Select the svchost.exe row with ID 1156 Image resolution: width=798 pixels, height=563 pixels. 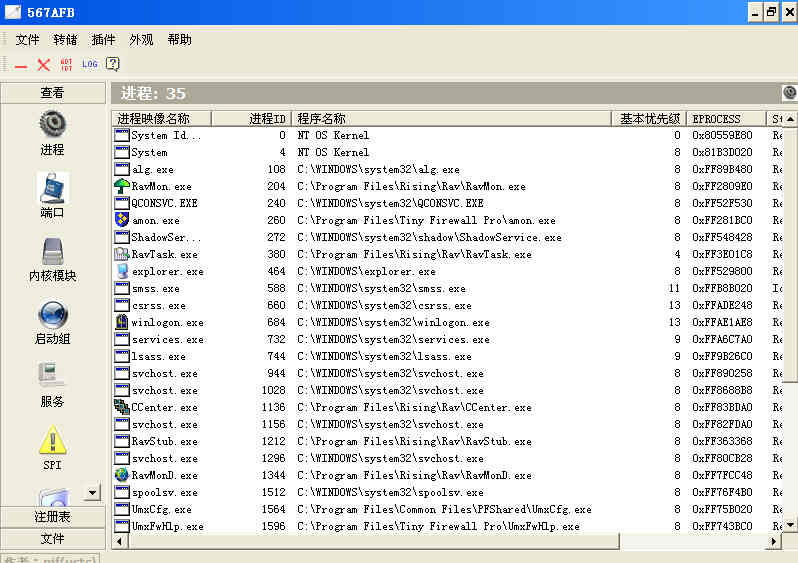(x=447, y=424)
